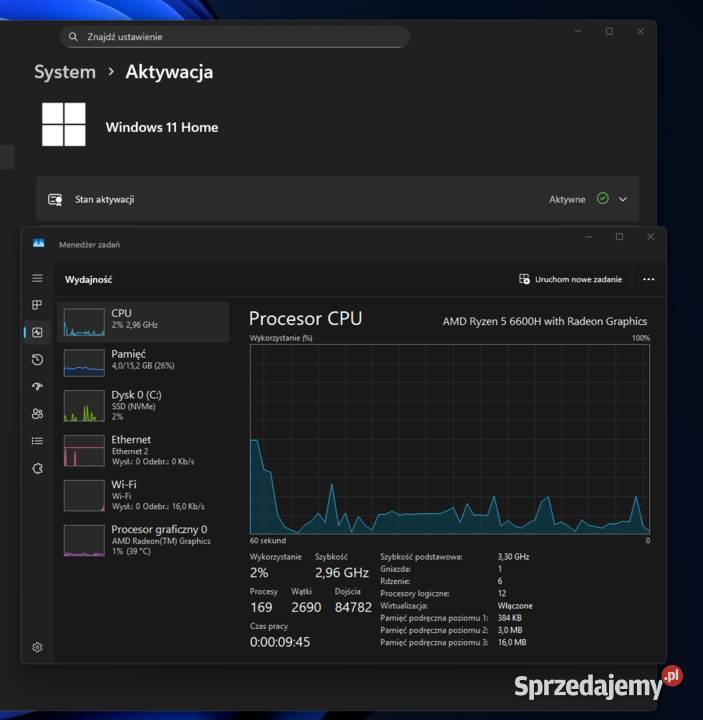Open Processes page icon in Task Manager sidebar

pyautogui.click(x=37, y=305)
